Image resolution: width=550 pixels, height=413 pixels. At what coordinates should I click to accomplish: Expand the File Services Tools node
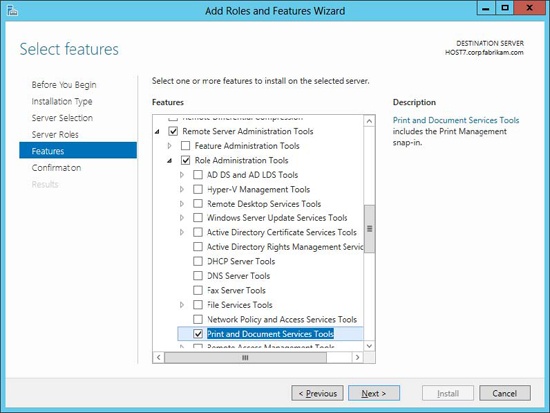click(x=182, y=305)
